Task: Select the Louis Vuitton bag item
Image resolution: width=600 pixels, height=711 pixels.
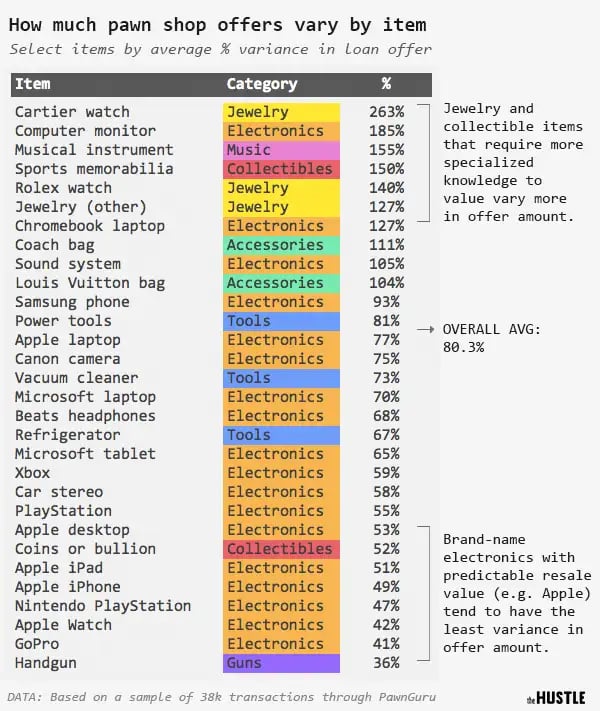Action: (x=90, y=283)
